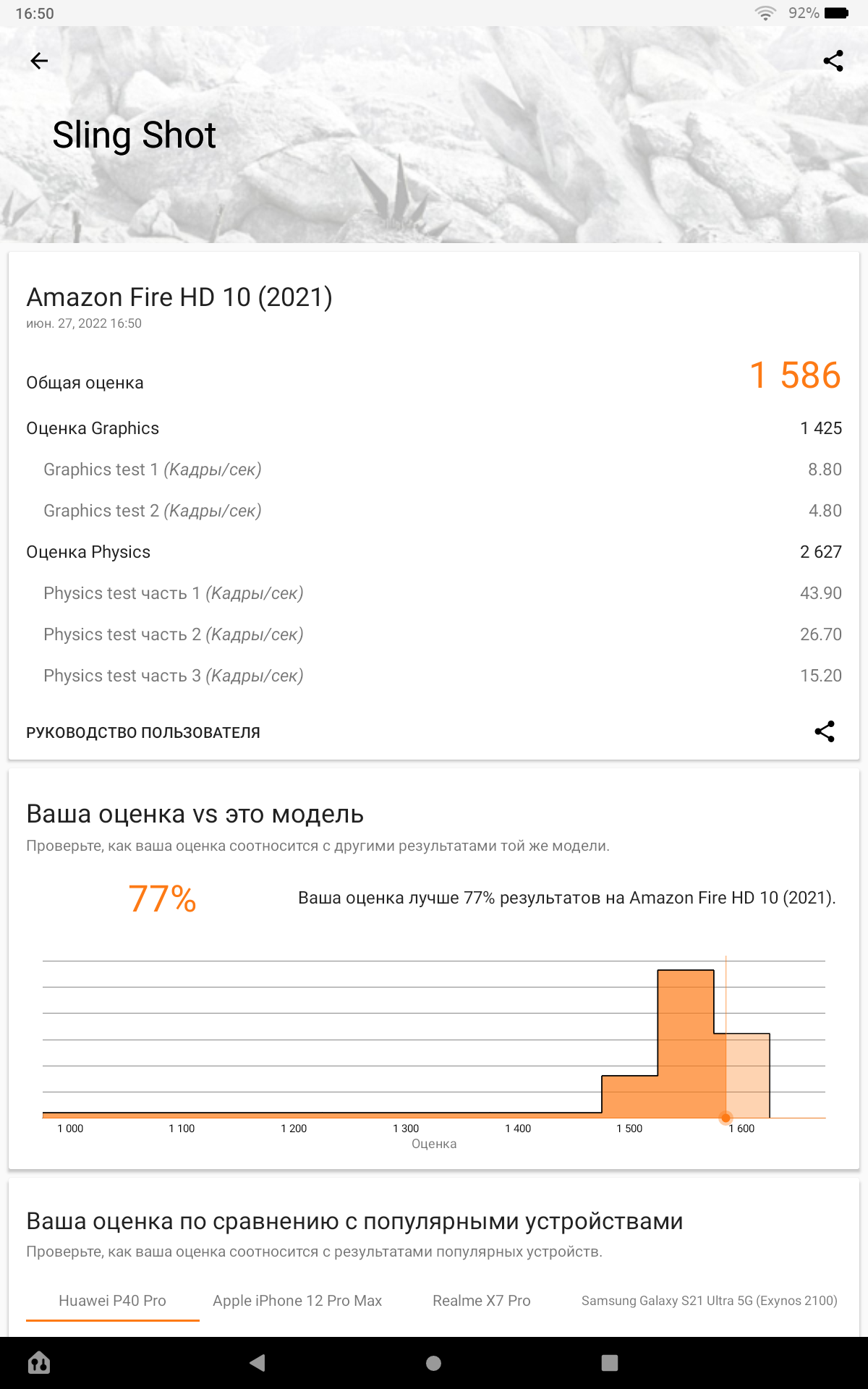
Task: Open РУКОВОДСТВО ПОЛЬЗОВАТЕЛЯ link
Action: tap(143, 733)
